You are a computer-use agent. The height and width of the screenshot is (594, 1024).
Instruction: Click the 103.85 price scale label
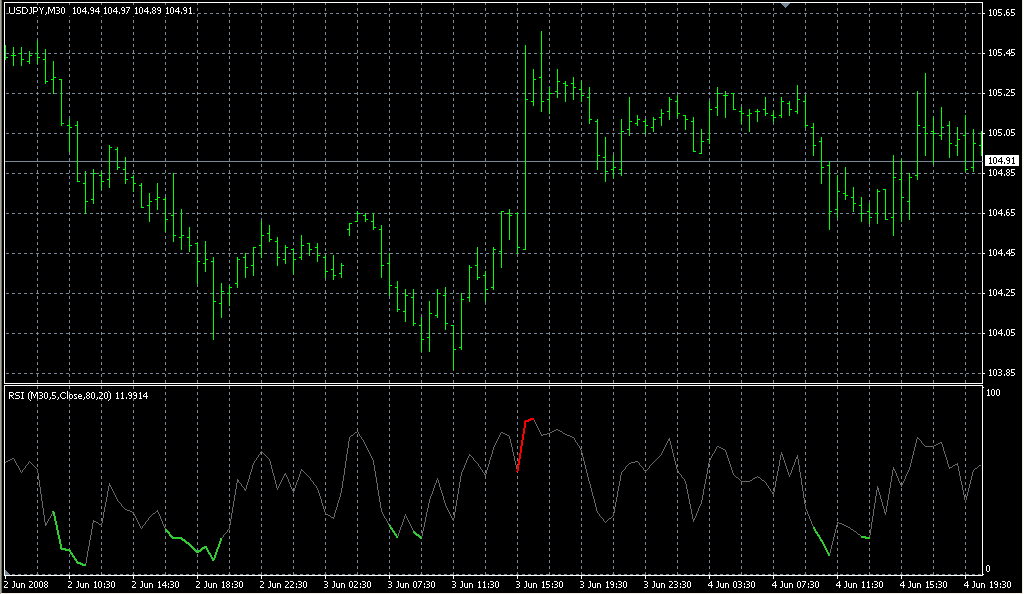click(x=1001, y=373)
